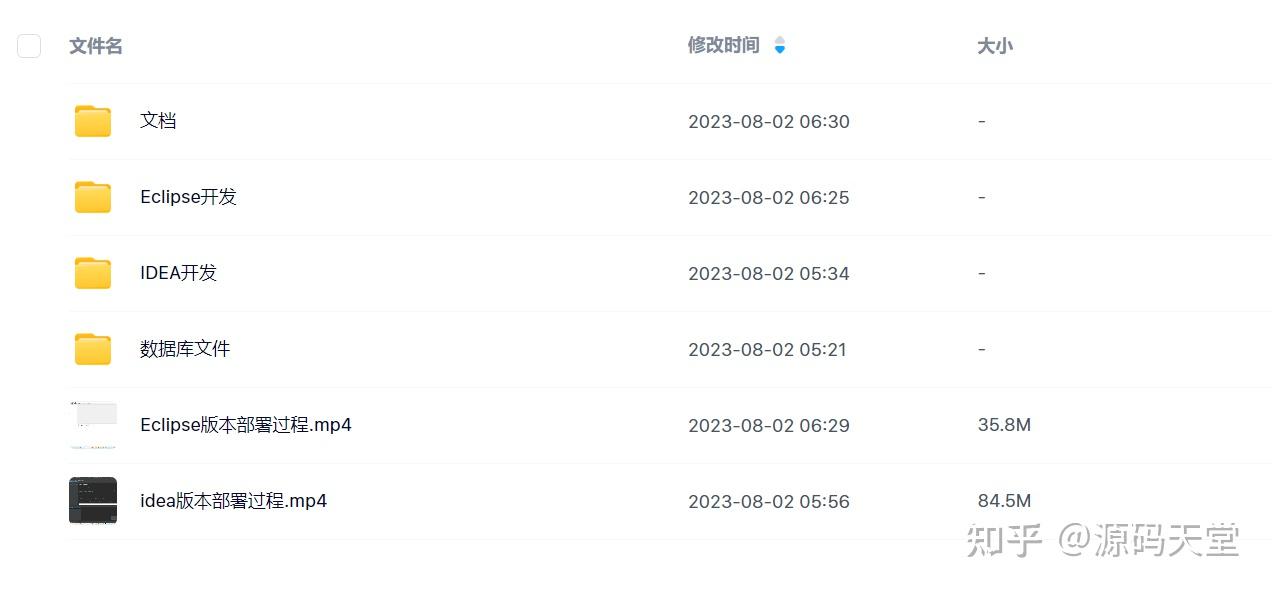Screen dimensions: 1272x591
Task: Click the 2023-08-02 06:30 modification date
Action: [768, 122]
